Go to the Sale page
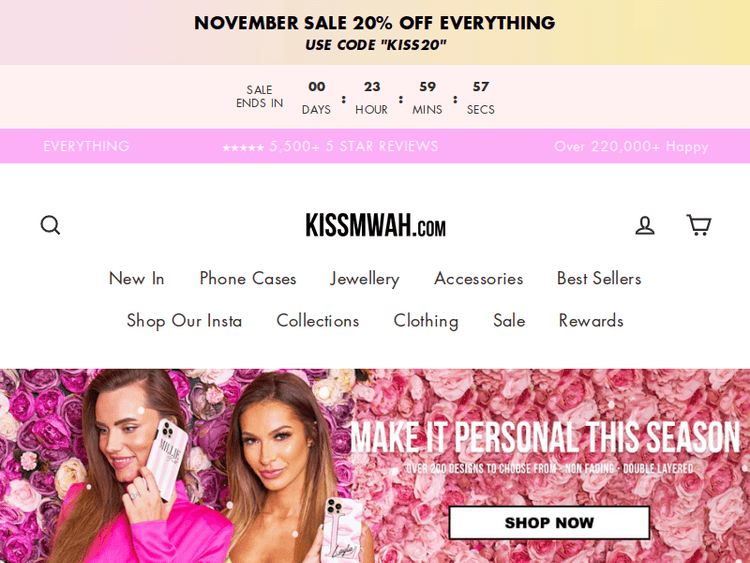The height and width of the screenshot is (563, 750). pos(509,320)
